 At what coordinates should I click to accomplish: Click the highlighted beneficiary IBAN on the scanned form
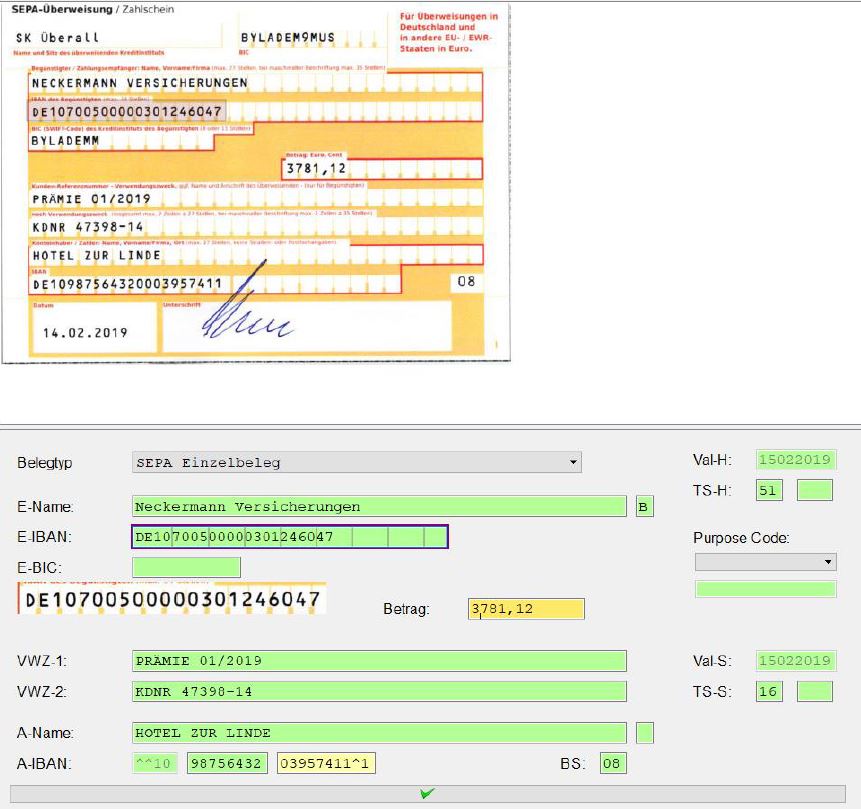[126, 112]
